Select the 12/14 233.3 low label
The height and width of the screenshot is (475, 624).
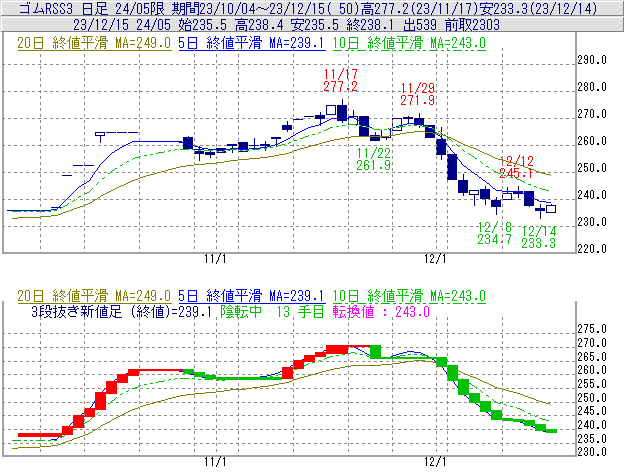[538, 237]
